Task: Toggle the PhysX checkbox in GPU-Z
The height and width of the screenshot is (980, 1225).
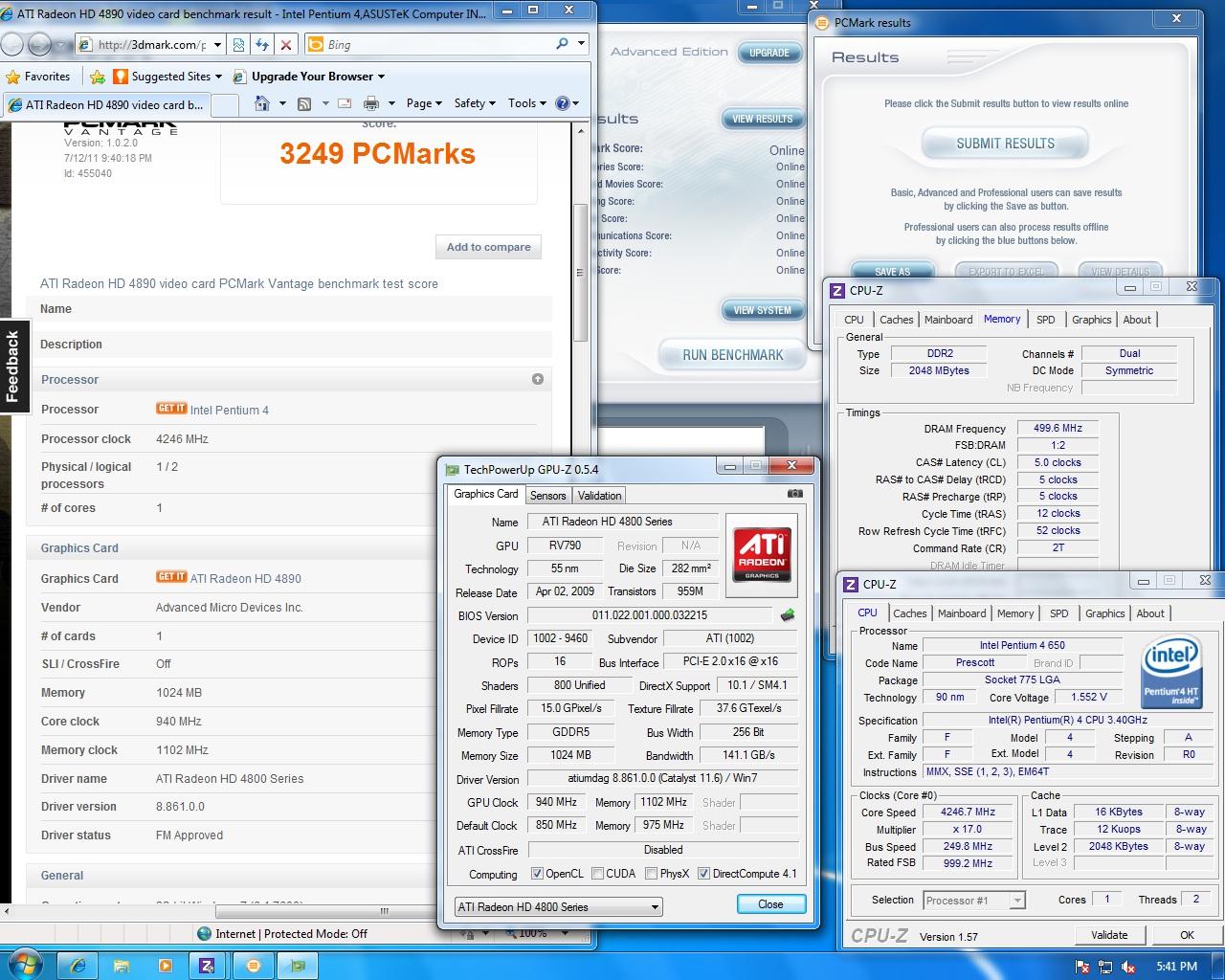Action: tap(651, 874)
